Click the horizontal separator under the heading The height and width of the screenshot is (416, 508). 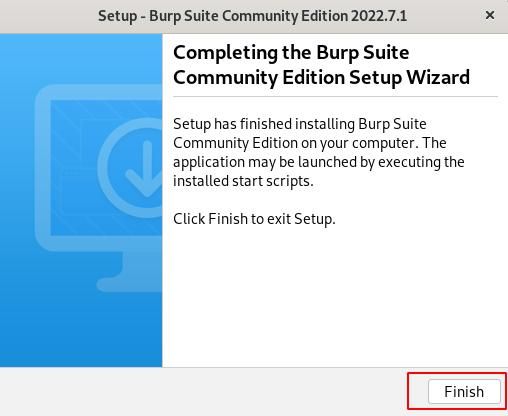coord(335,97)
